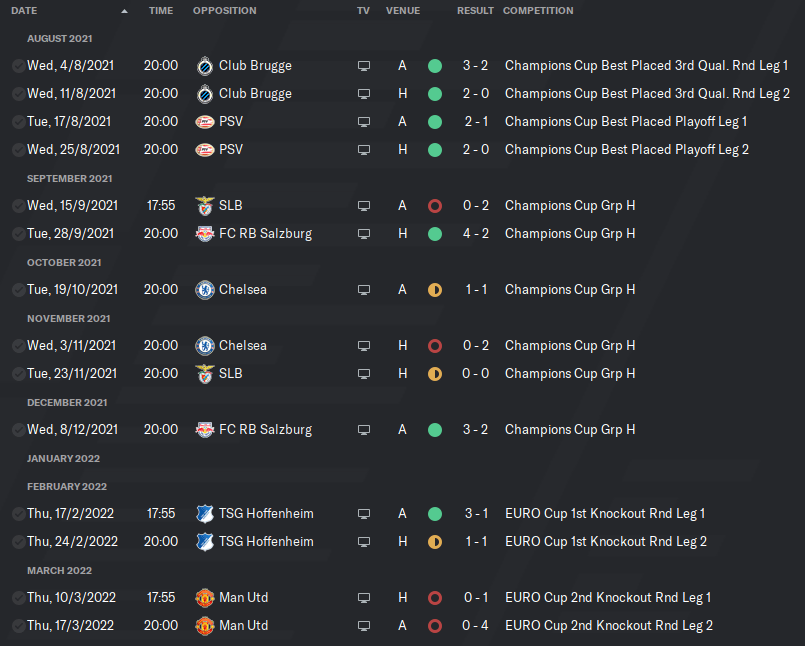Screen dimensions: 805x646
Task: Toggle the tick circle beside Thu, 24/2/2022
Action: [19, 542]
